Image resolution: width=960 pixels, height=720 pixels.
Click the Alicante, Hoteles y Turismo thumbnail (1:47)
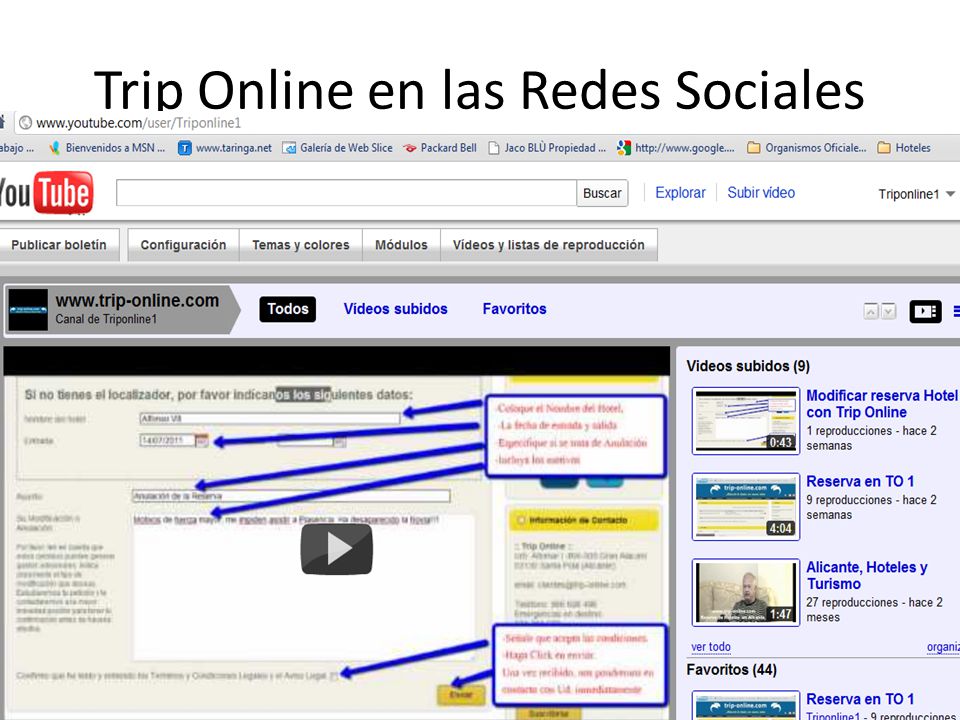click(746, 592)
